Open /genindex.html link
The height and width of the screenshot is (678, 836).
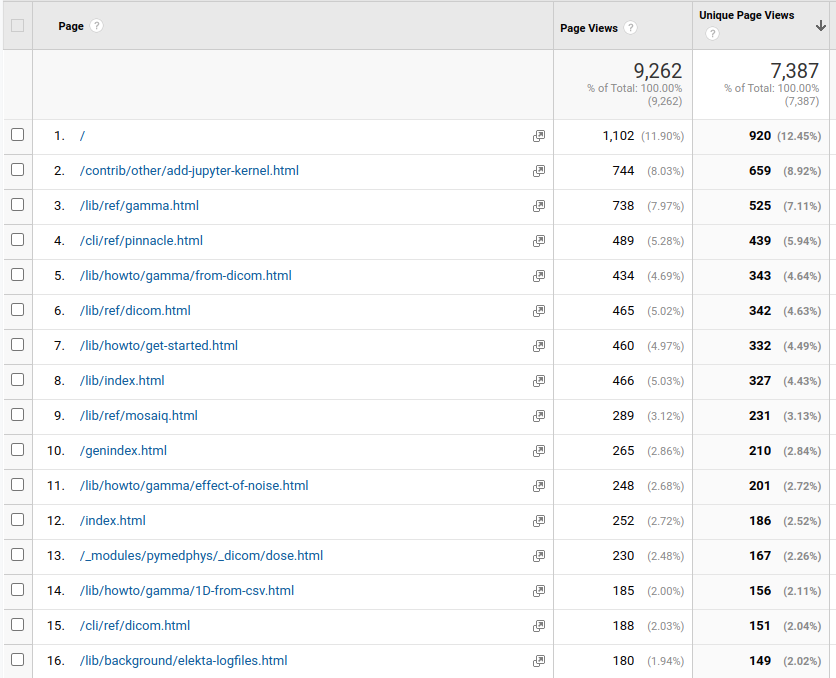pos(123,451)
